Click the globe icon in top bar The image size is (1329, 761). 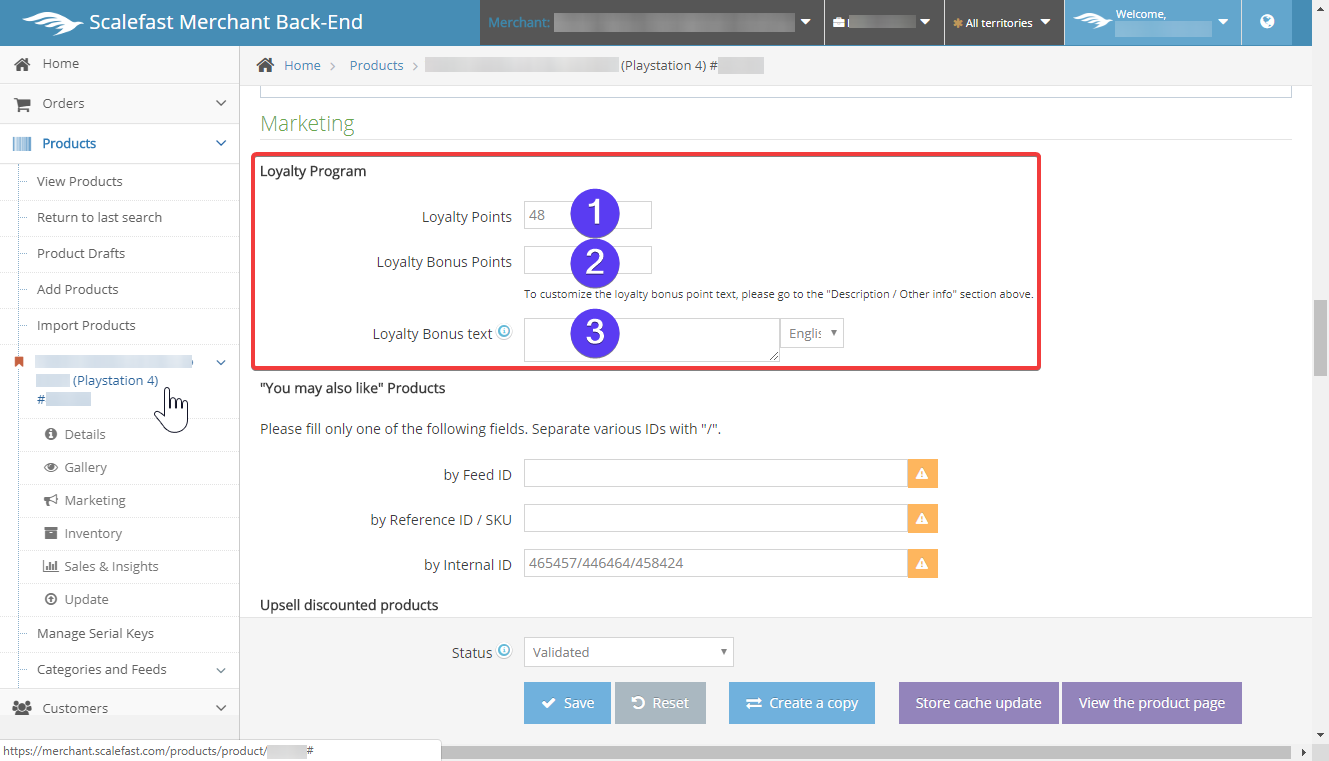(1267, 22)
